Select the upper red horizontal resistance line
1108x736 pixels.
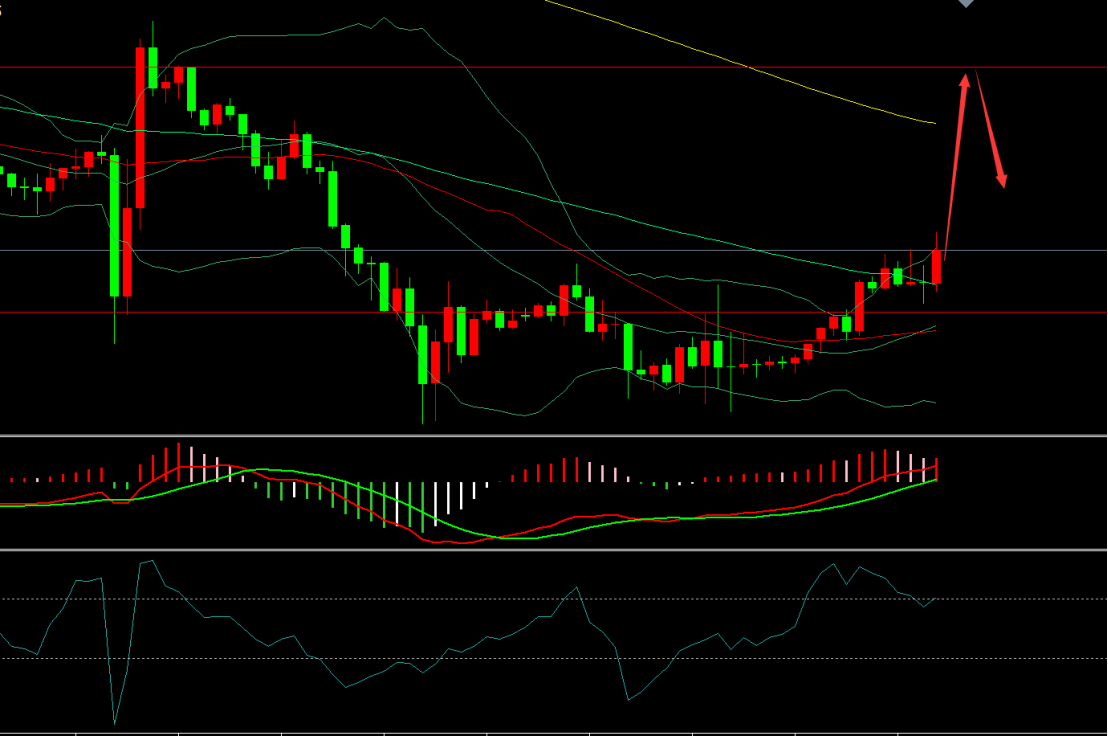pyautogui.click(x=553, y=67)
